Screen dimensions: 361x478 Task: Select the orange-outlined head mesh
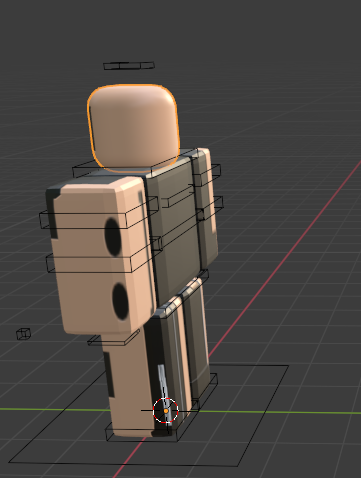pyautogui.click(x=133, y=128)
